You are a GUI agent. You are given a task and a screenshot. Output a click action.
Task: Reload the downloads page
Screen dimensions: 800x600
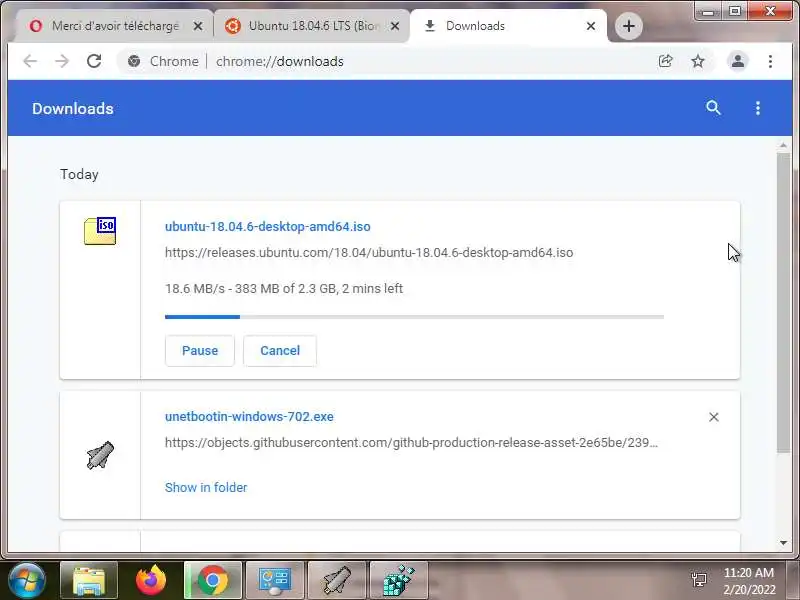(x=94, y=61)
